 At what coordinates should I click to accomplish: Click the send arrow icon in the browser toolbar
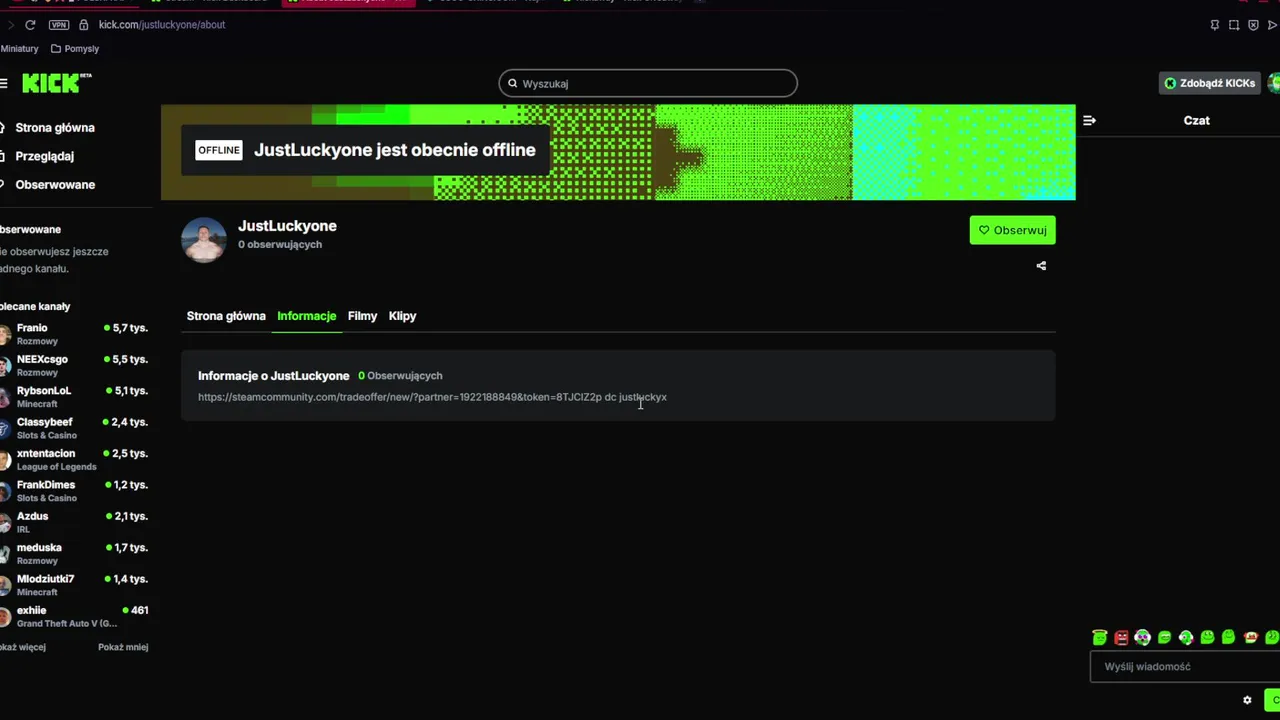[1272, 25]
